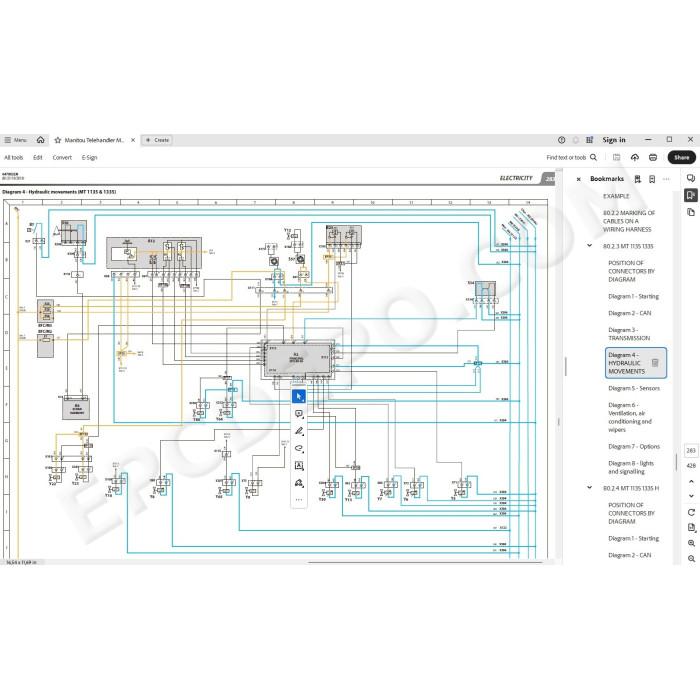
Task: Click the Save file icon in toolbar
Action: click(x=617, y=157)
